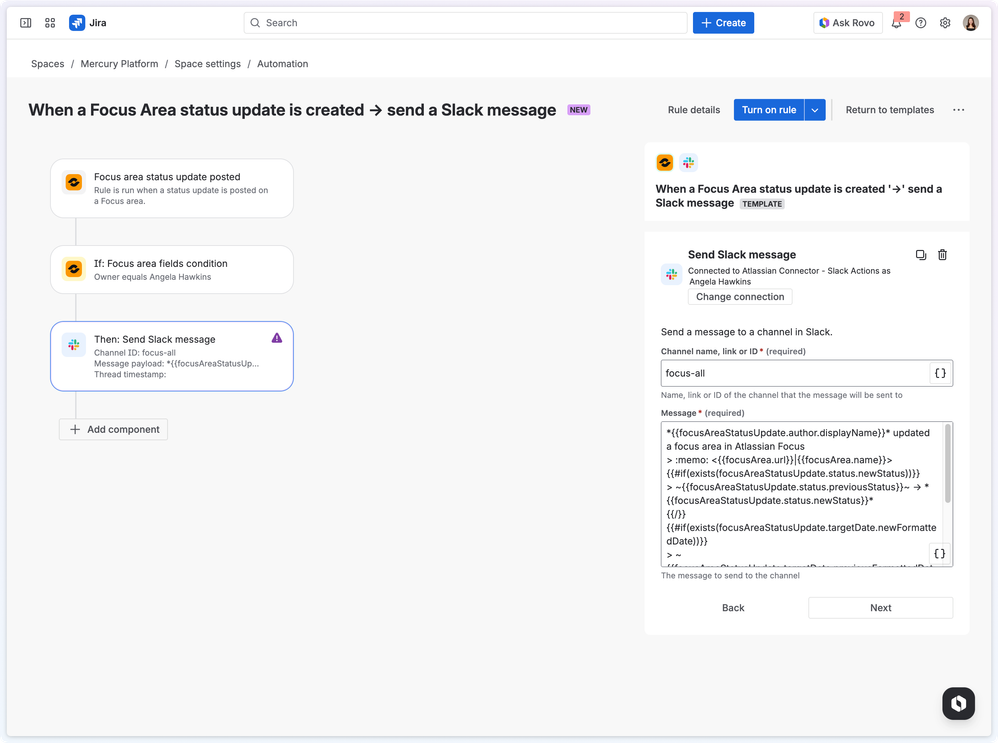Click Change connection button
Viewport: 998px width, 743px height.
tap(740, 297)
